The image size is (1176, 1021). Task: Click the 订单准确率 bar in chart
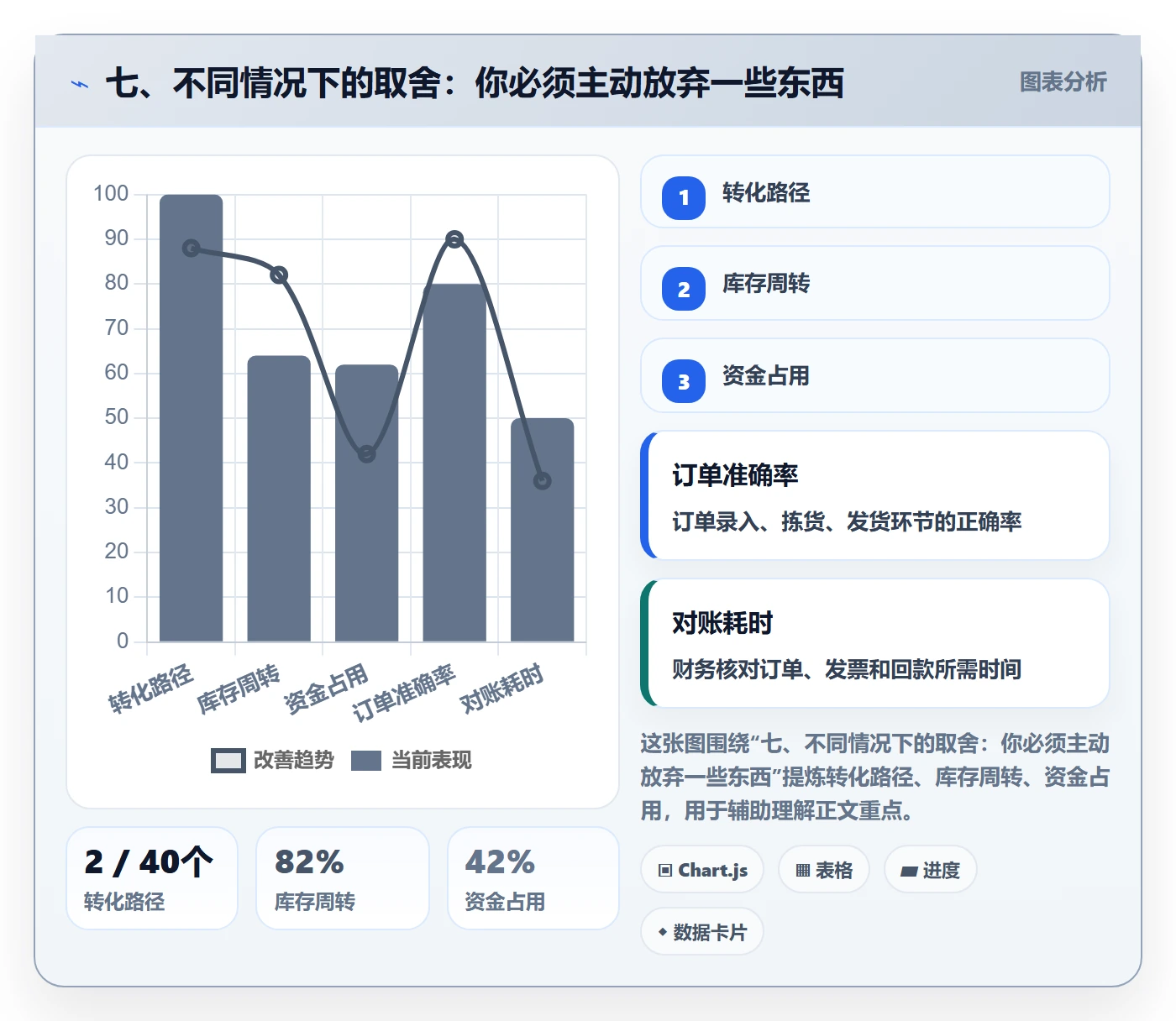[454, 463]
